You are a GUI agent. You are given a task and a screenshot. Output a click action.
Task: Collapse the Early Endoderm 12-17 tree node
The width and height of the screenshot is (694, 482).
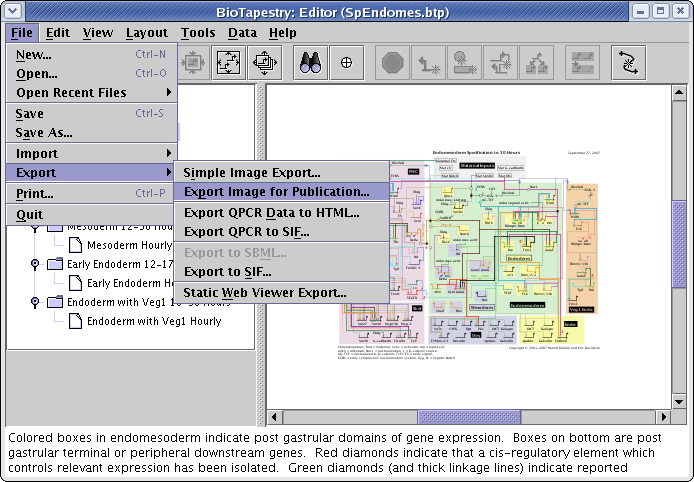click(36, 263)
